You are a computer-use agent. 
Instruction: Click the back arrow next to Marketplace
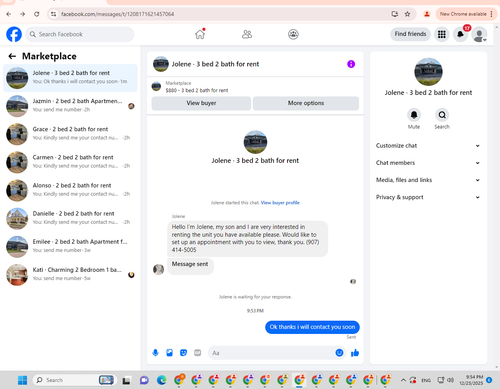pyautogui.click(x=12, y=56)
